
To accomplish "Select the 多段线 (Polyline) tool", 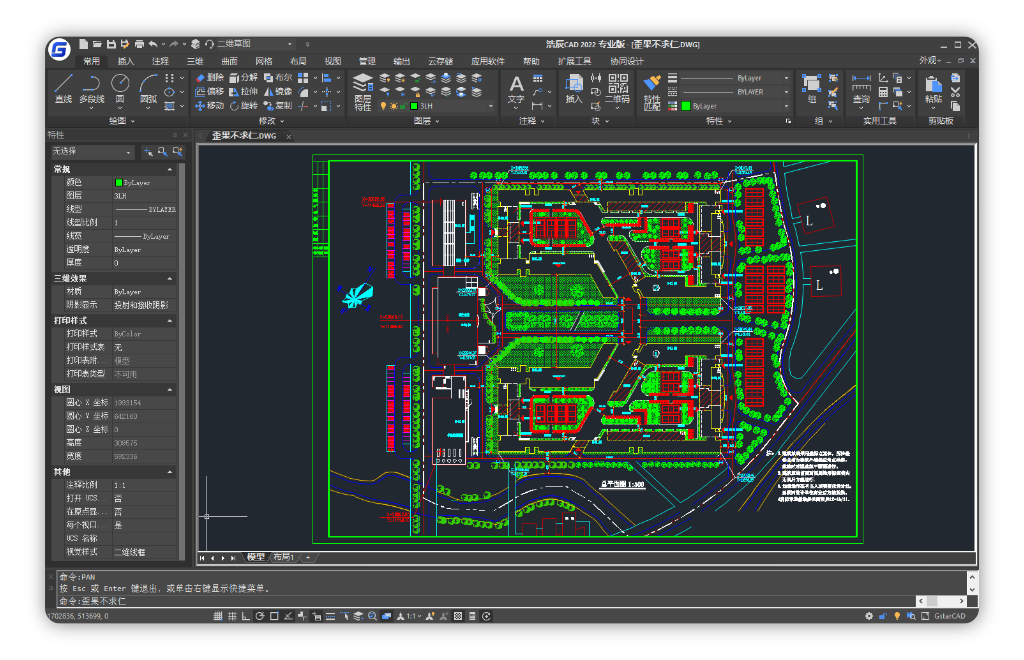I will point(91,89).
